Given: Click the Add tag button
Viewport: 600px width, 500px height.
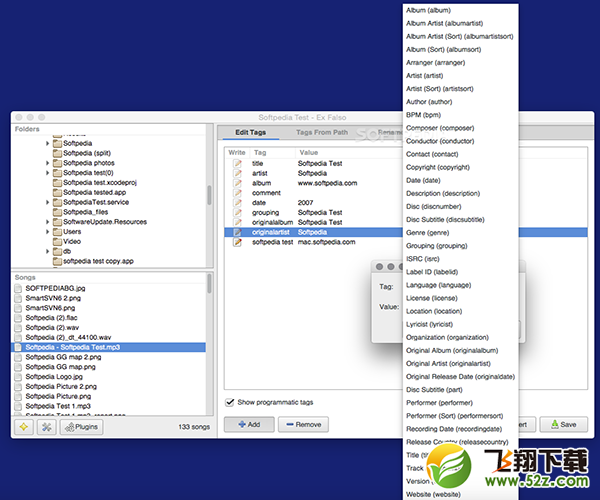Looking at the screenshot, I should point(249,424).
